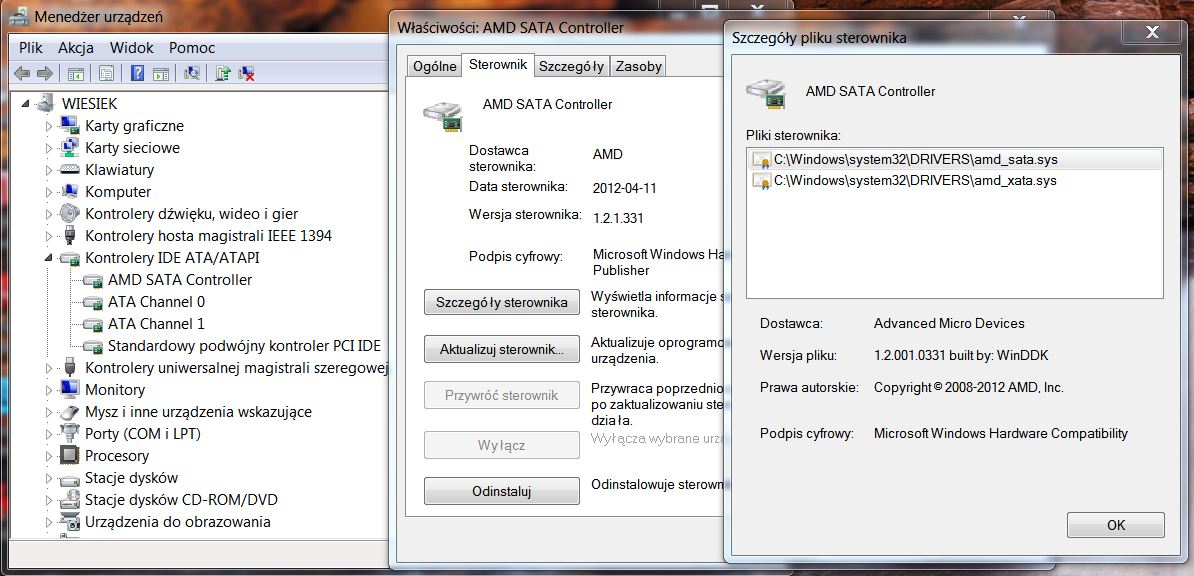Click the Aktualizuj sterownik... button
1194x576 pixels.
coord(502,350)
